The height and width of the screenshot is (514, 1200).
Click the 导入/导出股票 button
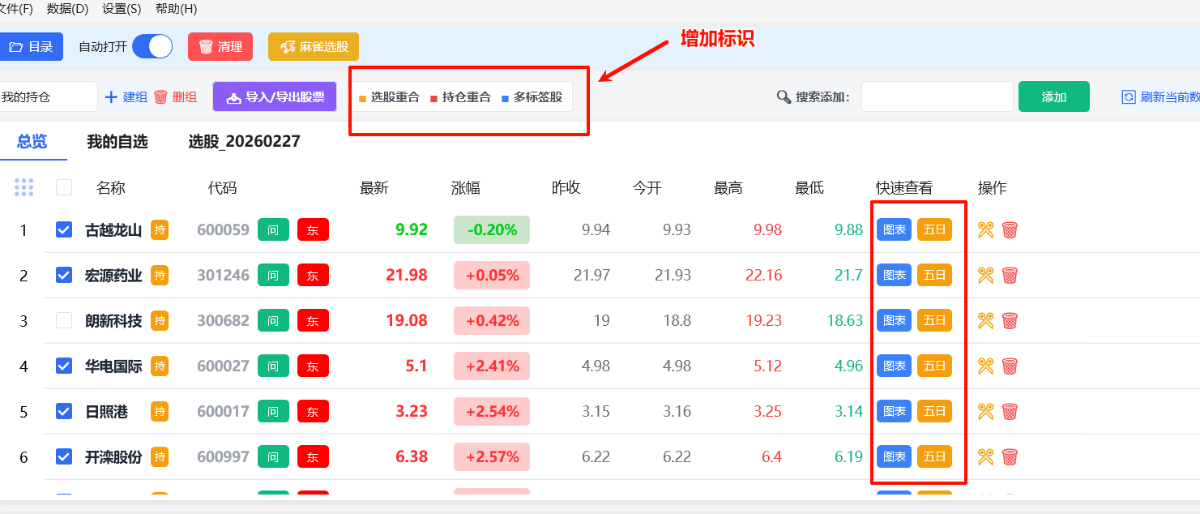click(275, 97)
